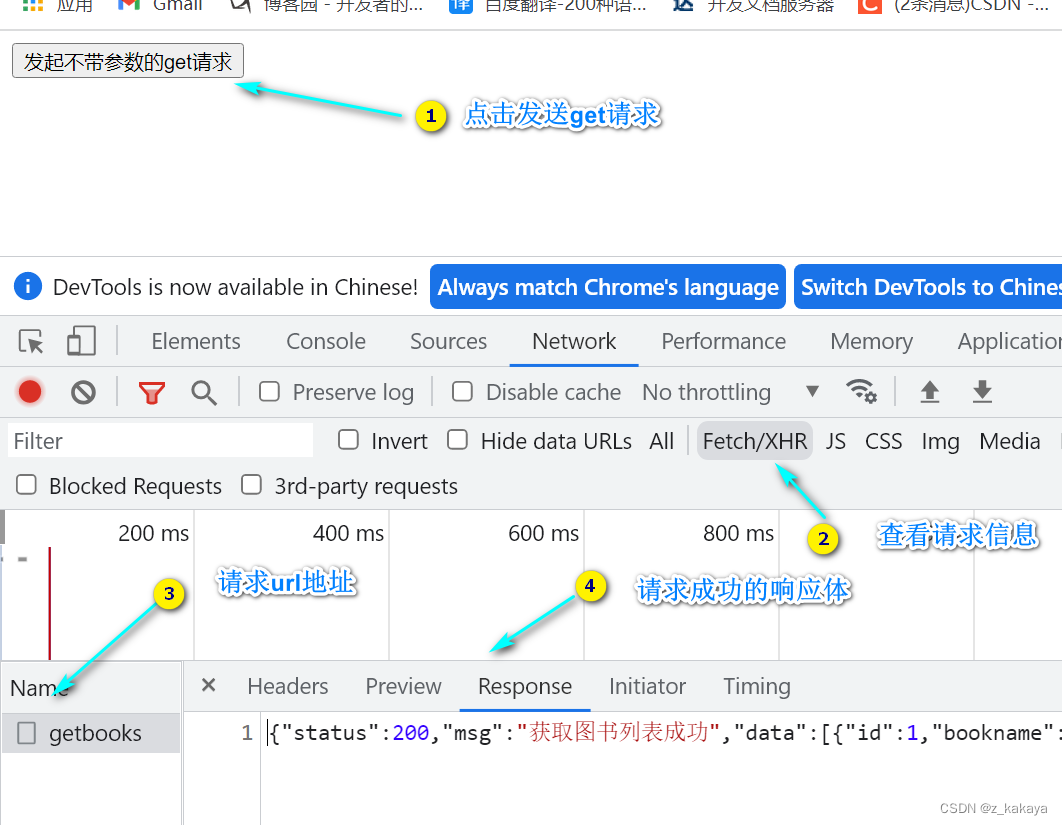Open network search with magnifier icon
1062x825 pixels.
tap(204, 392)
